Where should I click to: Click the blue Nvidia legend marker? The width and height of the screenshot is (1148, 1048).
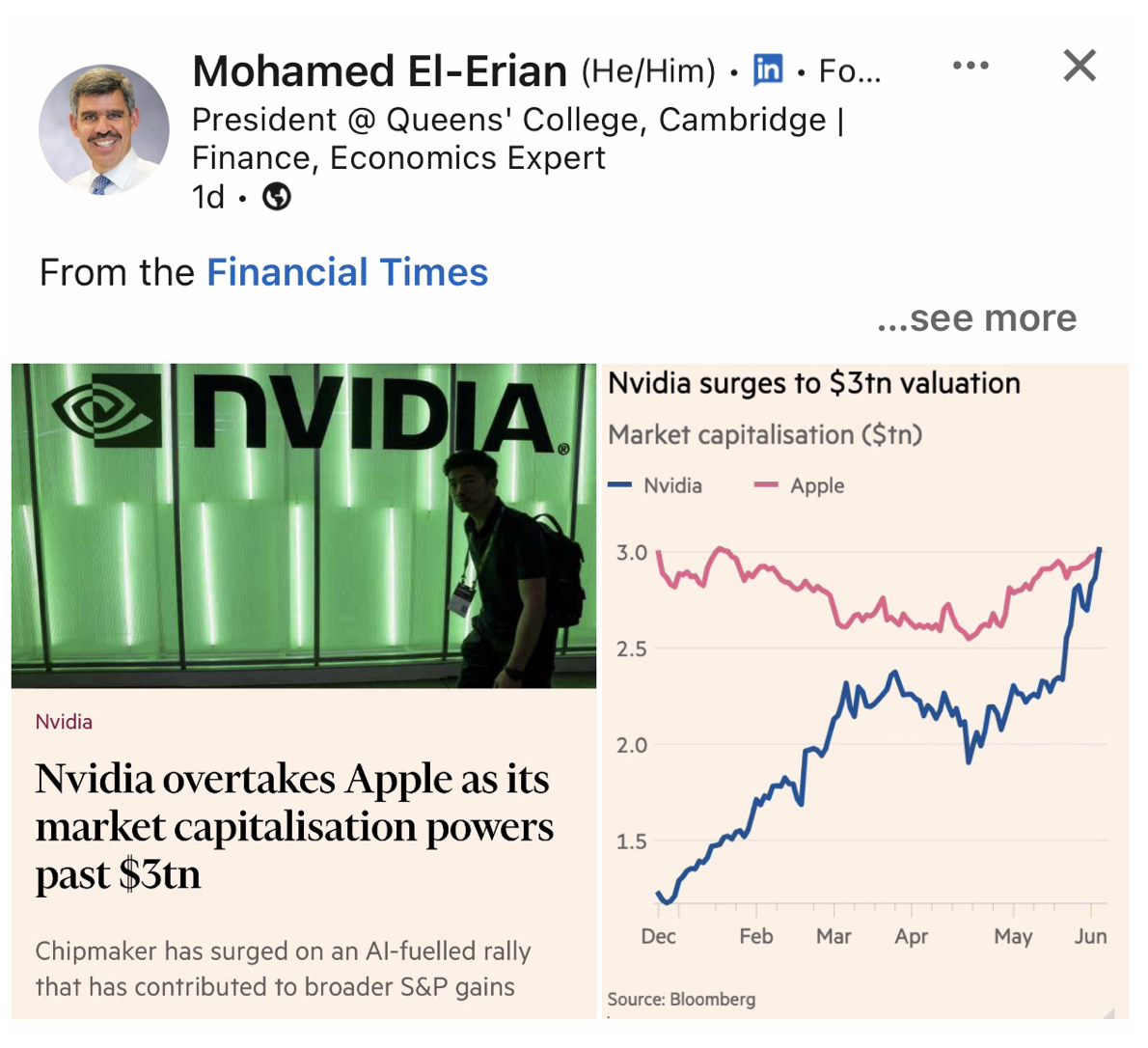point(620,485)
